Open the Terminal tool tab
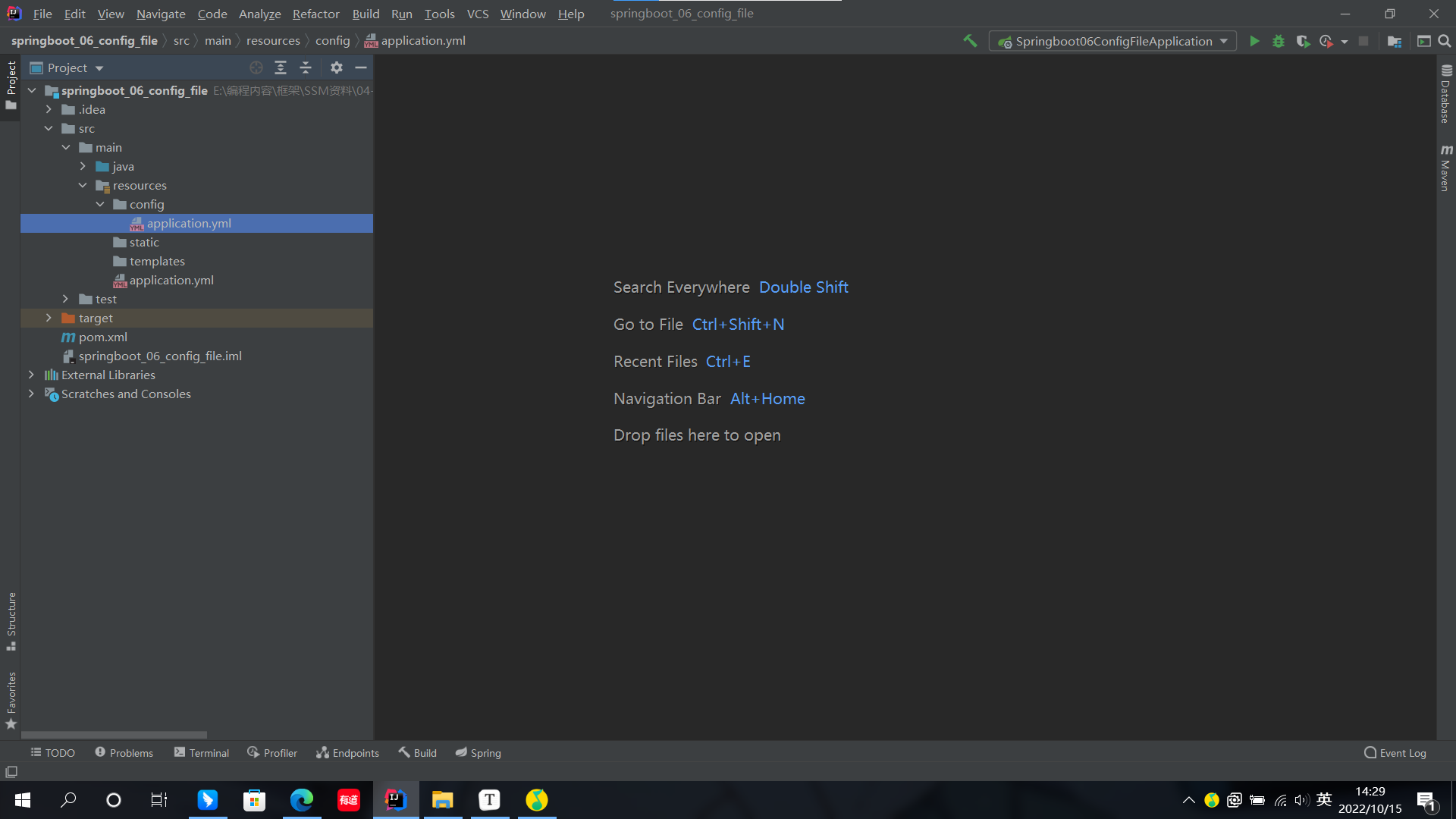This screenshot has height=819, width=1456. pyautogui.click(x=202, y=752)
